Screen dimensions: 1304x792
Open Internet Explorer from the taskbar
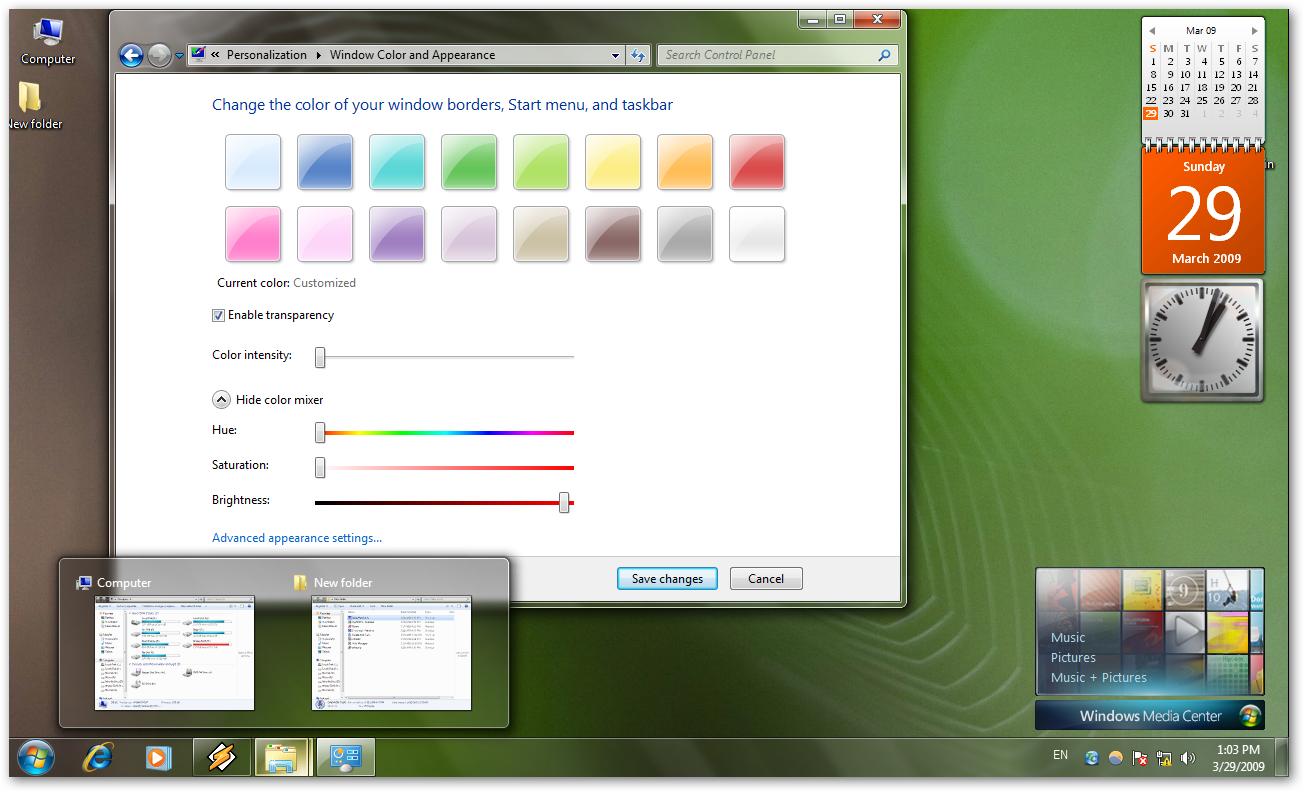98,758
